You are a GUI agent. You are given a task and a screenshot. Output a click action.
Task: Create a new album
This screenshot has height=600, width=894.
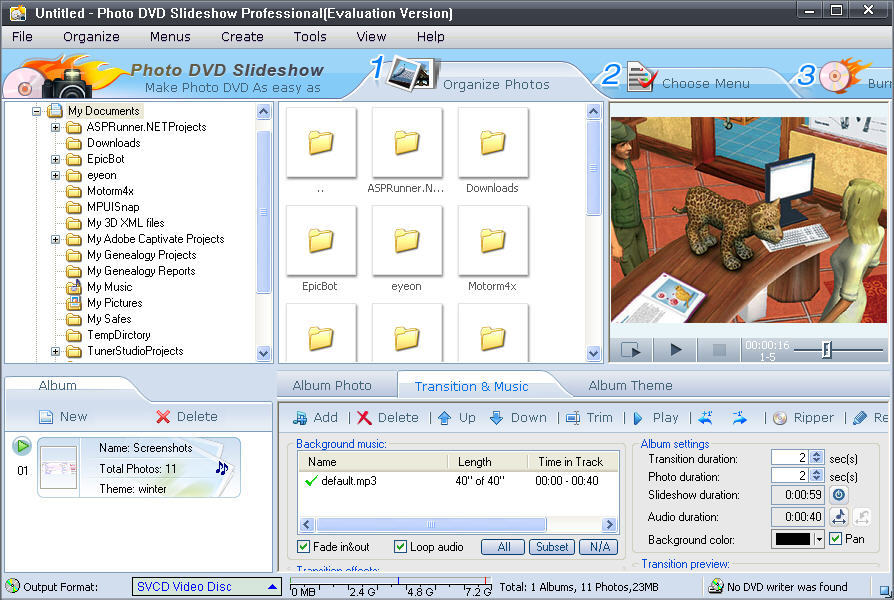pyautogui.click(x=64, y=417)
